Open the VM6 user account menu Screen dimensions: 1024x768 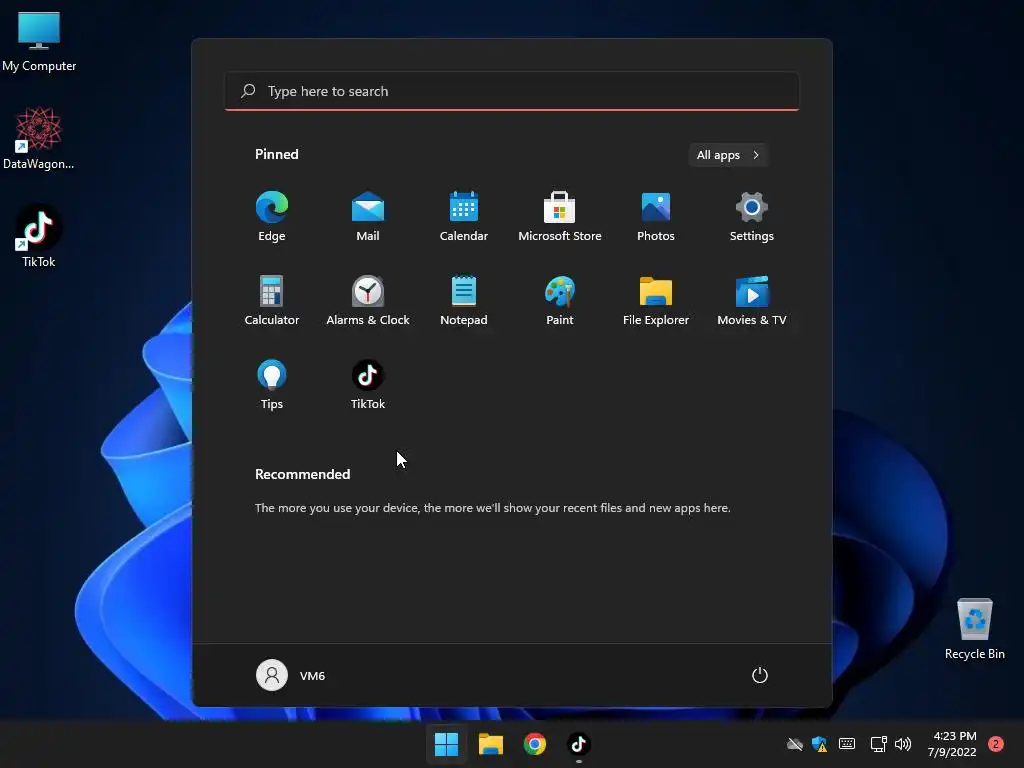(x=291, y=675)
